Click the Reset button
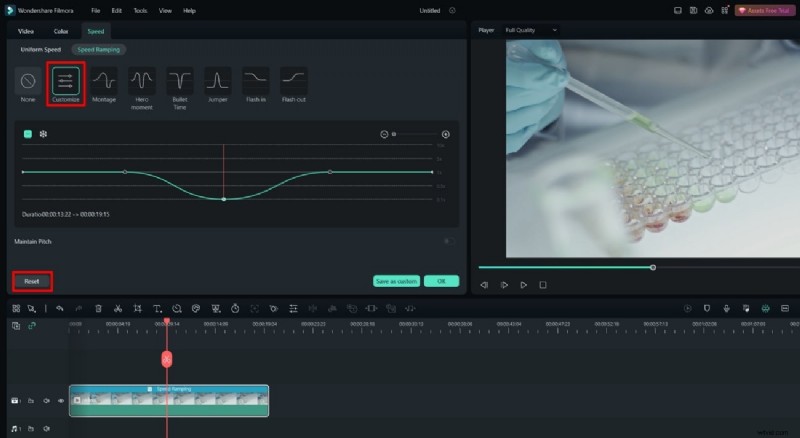Viewport: 800px width, 438px height. 32,281
